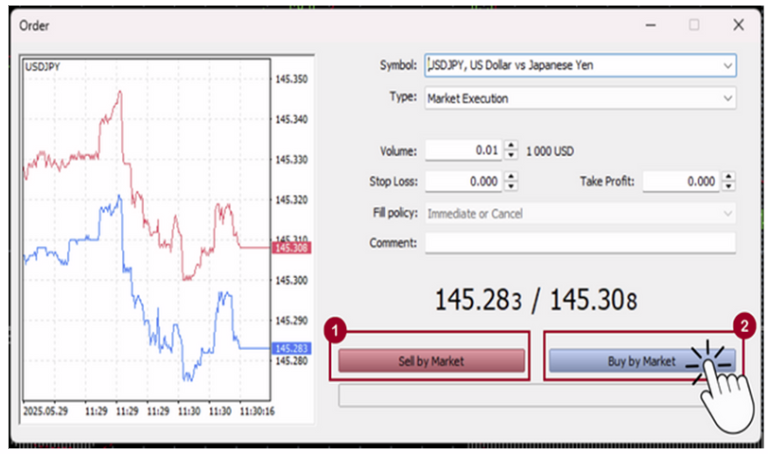Click the Volume input field
The width and height of the screenshot is (768, 454).
(463, 151)
